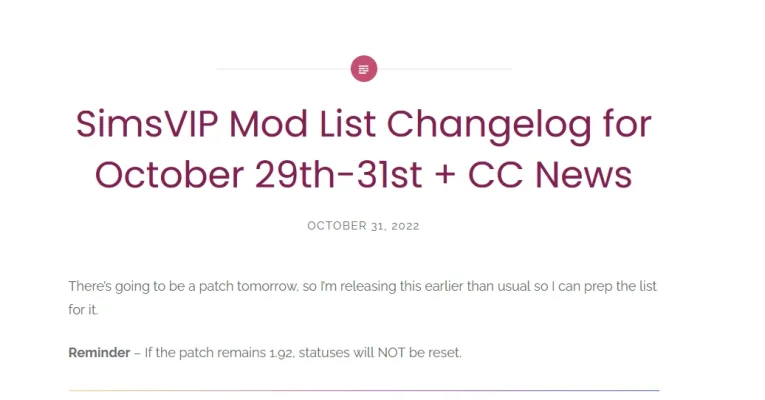Click the gray line left of pink icon
Viewport: 765px width, 400px height.
click(x=283, y=69)
